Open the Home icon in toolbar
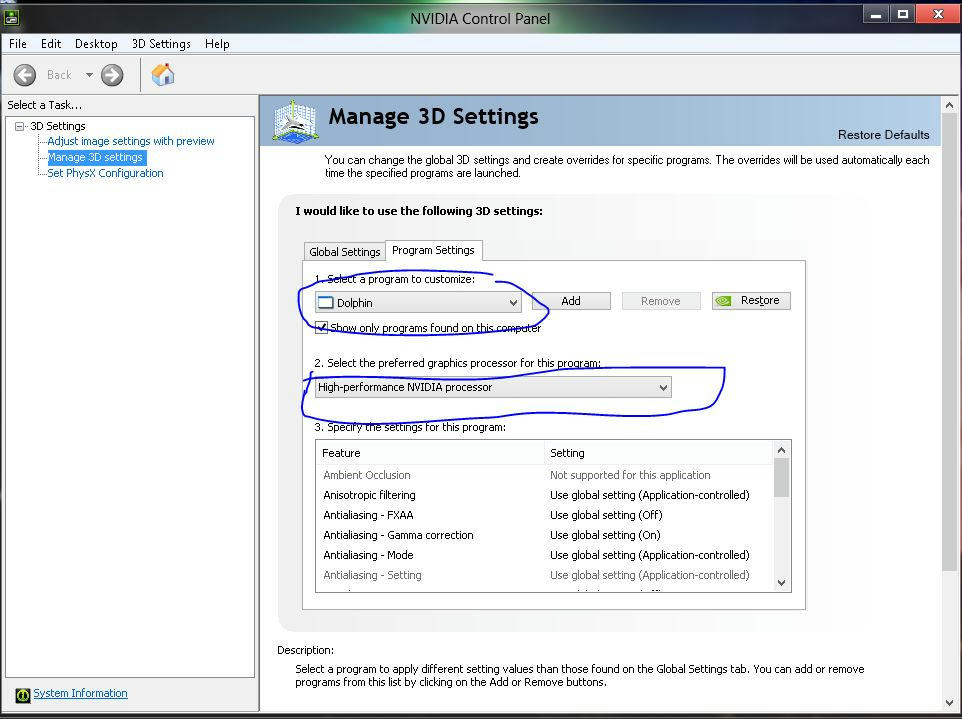Viewport: 962px width, 719px height. click(x=163, y=75)
